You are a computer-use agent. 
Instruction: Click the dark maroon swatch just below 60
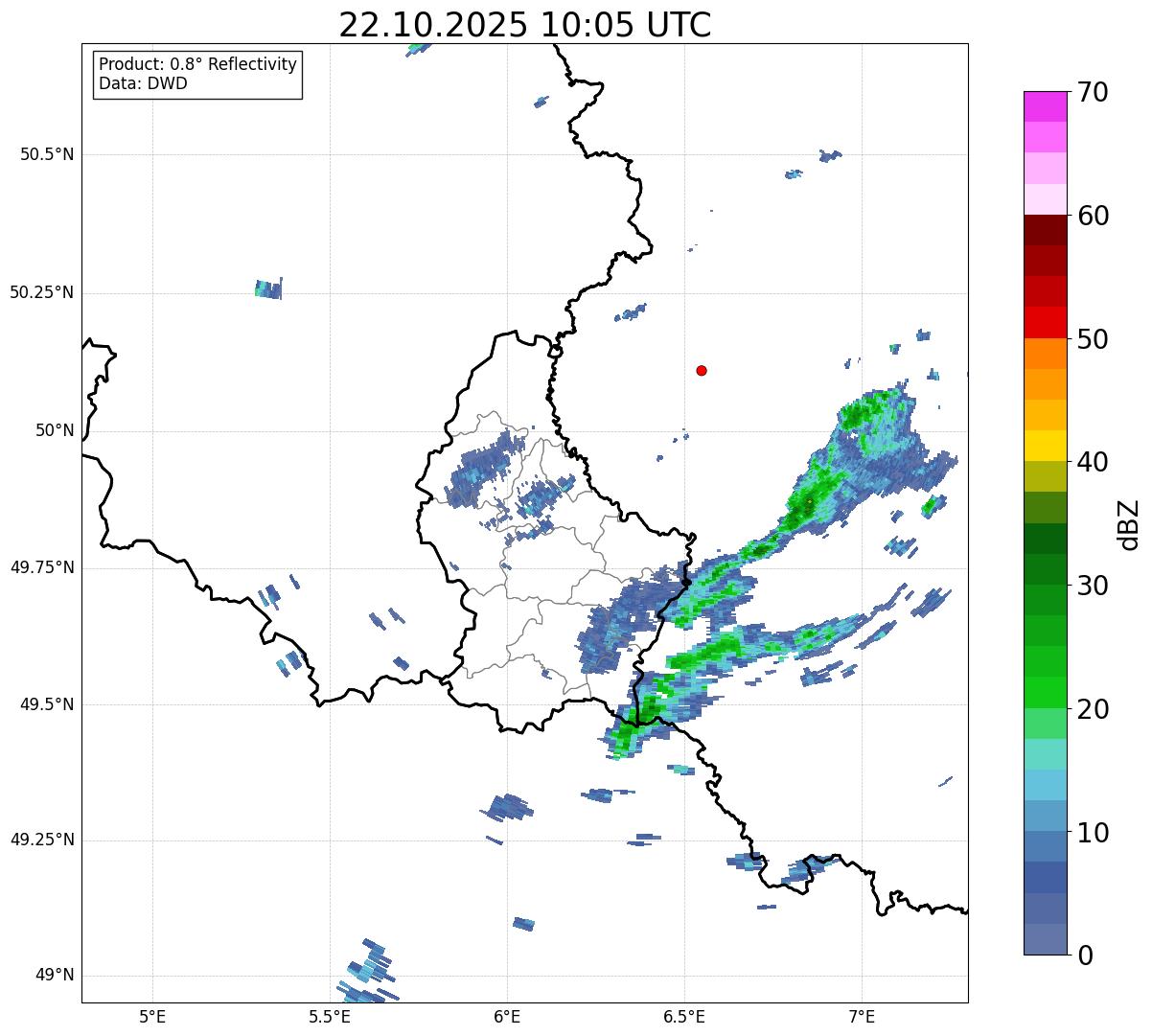(1045, 230)
